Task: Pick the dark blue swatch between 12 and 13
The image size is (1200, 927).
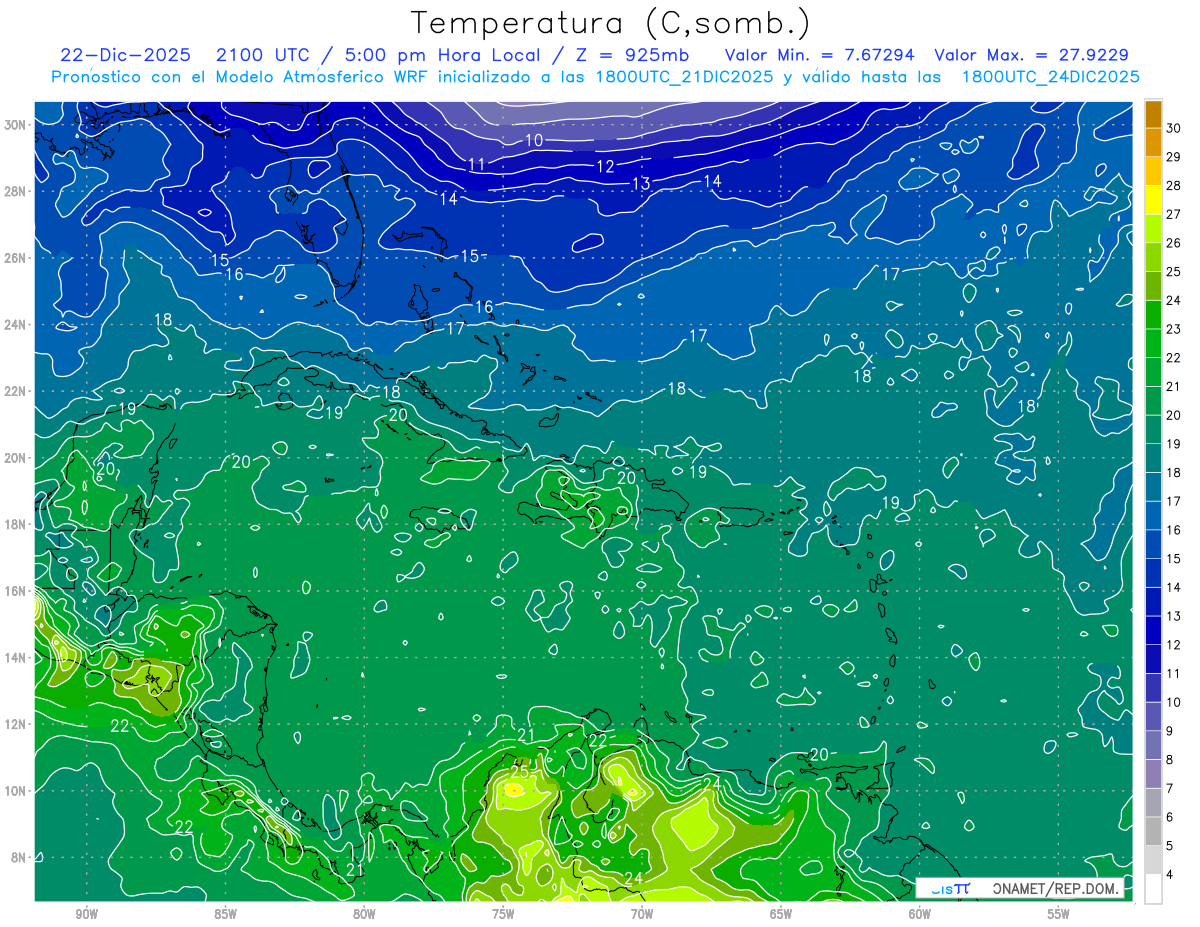Action: click(x=1153, y=630)
